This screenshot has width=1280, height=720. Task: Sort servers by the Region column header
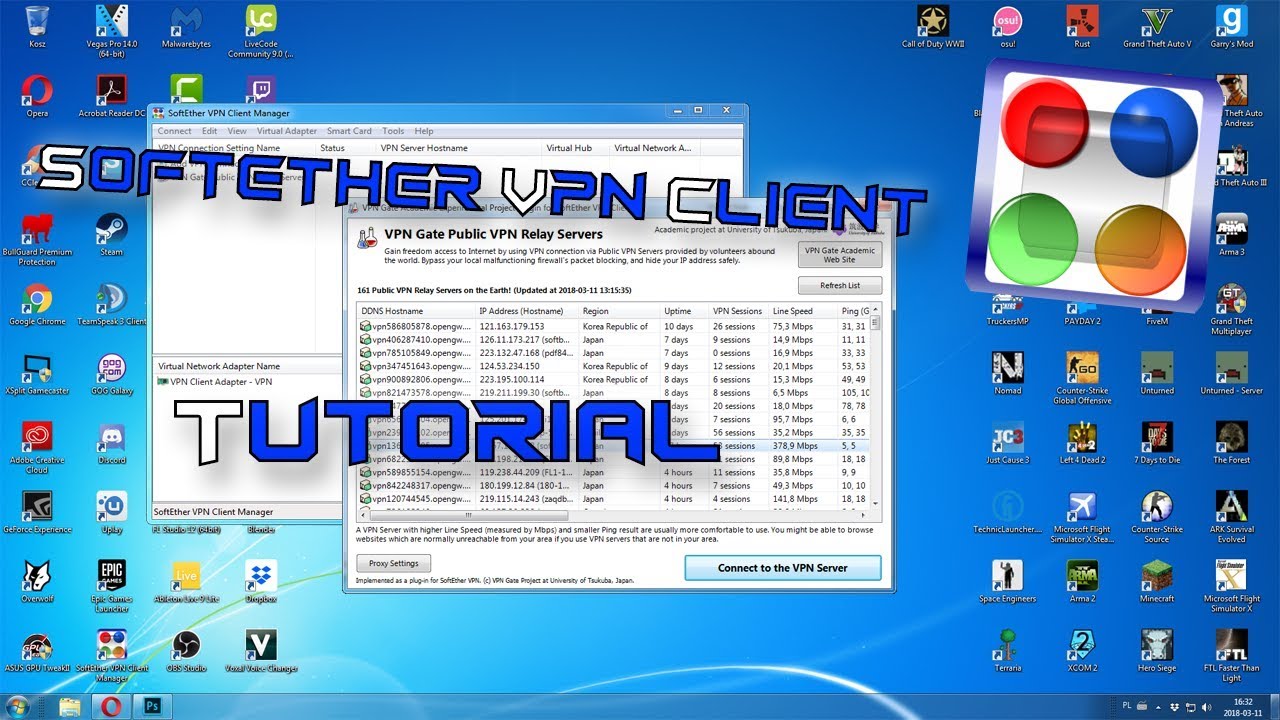coord(619,311)
